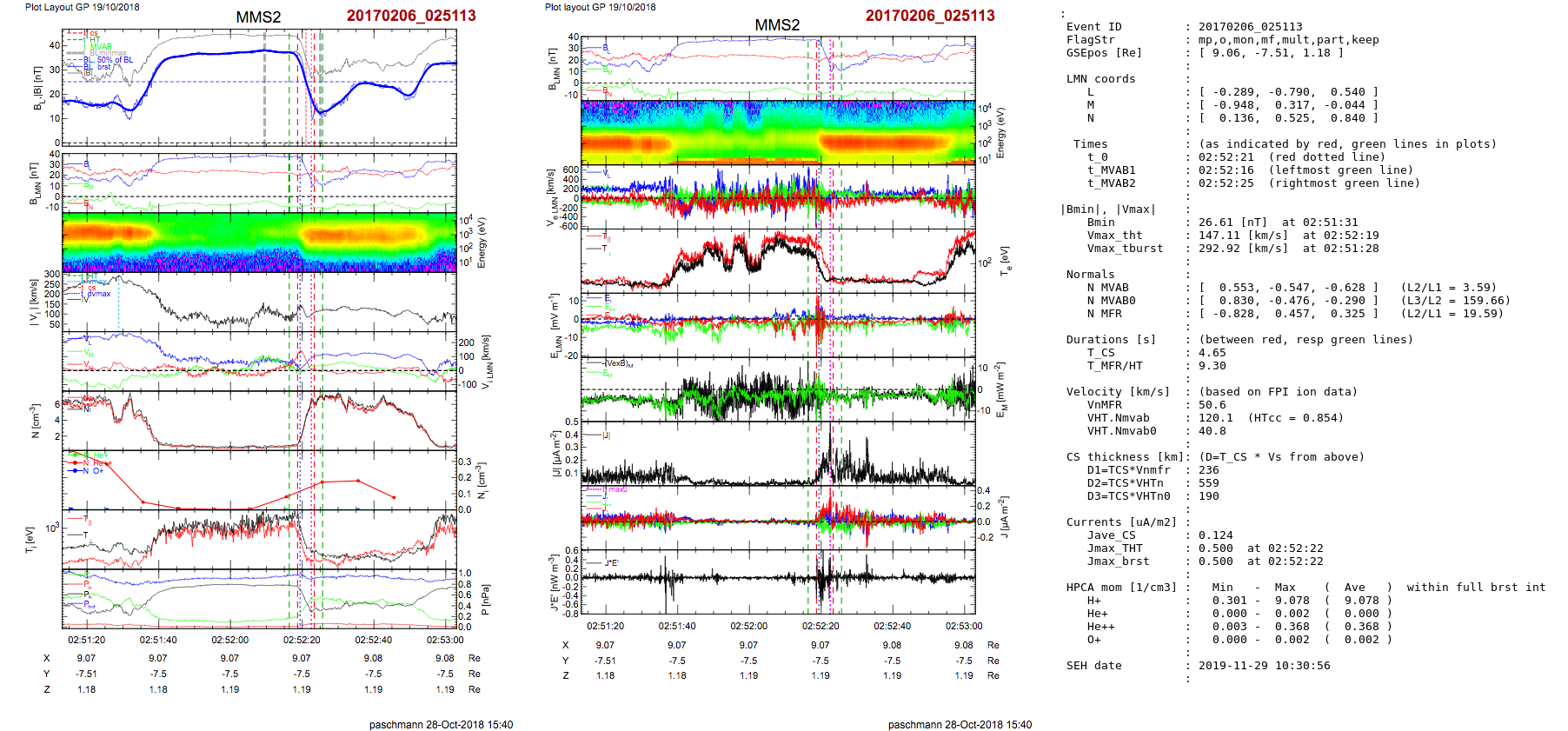Select N vector '[ 0.136, 0.525, 0.840 ]'
Viewport: 1568px width, 731px height.
point(1288,118)
